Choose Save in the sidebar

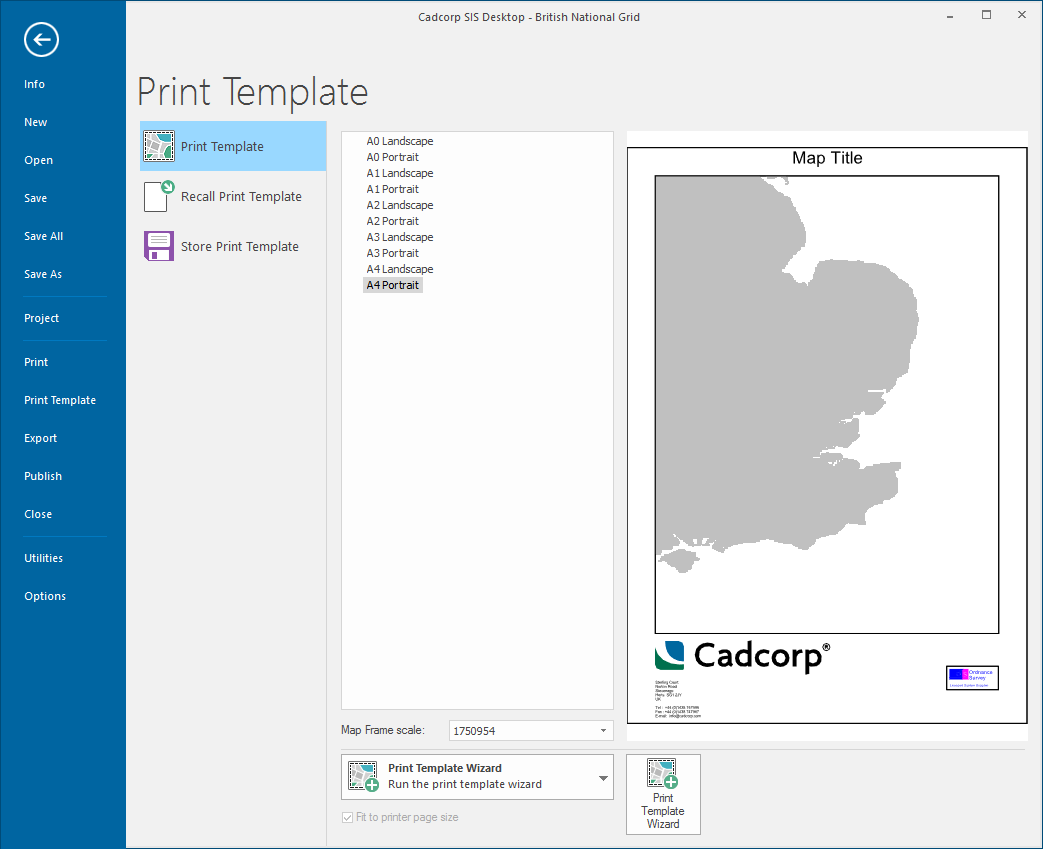(36, 198)
